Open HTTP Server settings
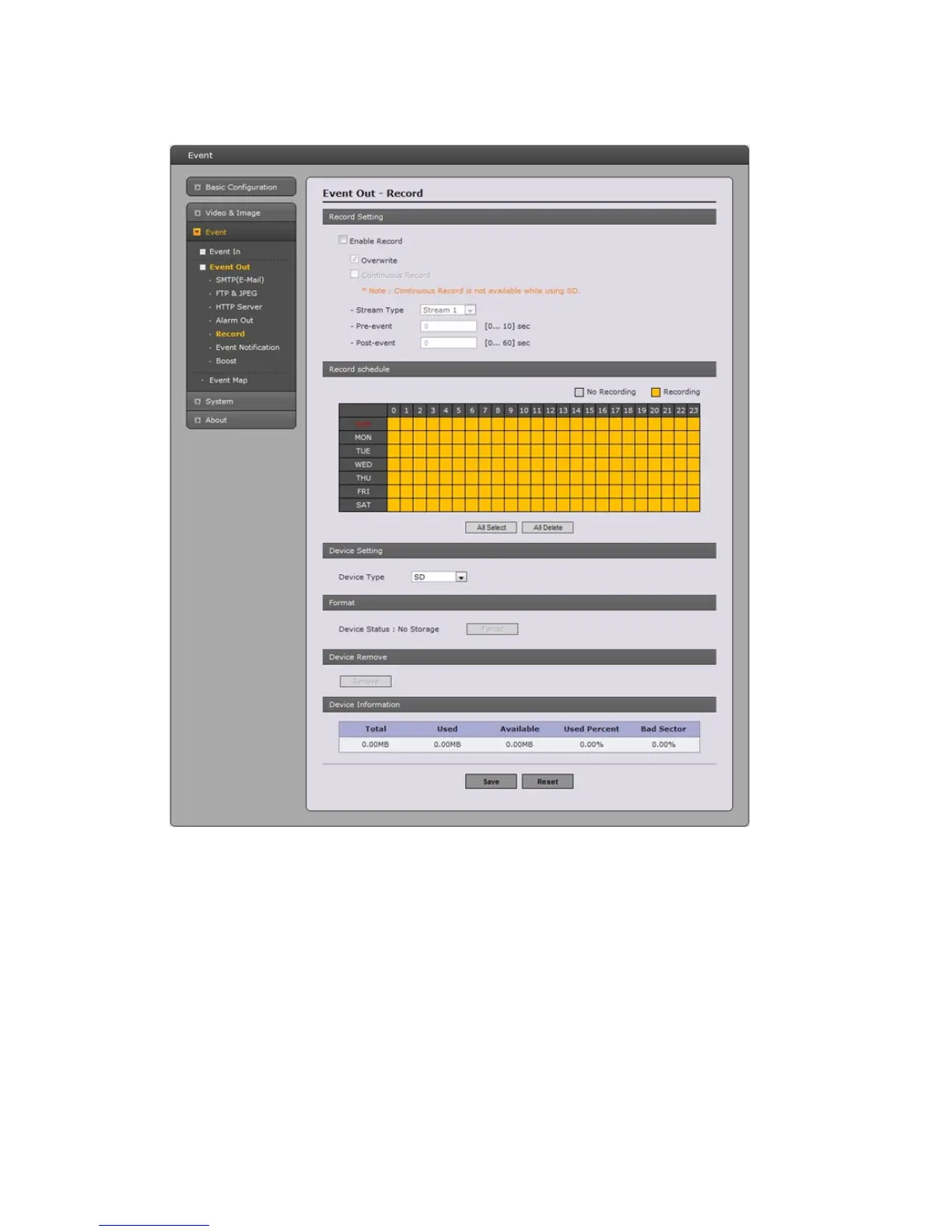The width and height of the screenshot is (952, 1232). point(239,306)
